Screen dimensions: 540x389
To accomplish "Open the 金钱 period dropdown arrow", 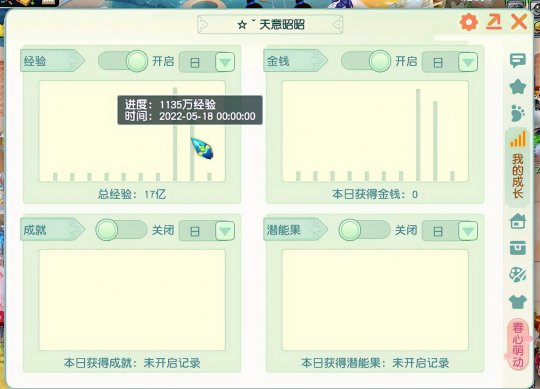I will click(x=468, y=62).
